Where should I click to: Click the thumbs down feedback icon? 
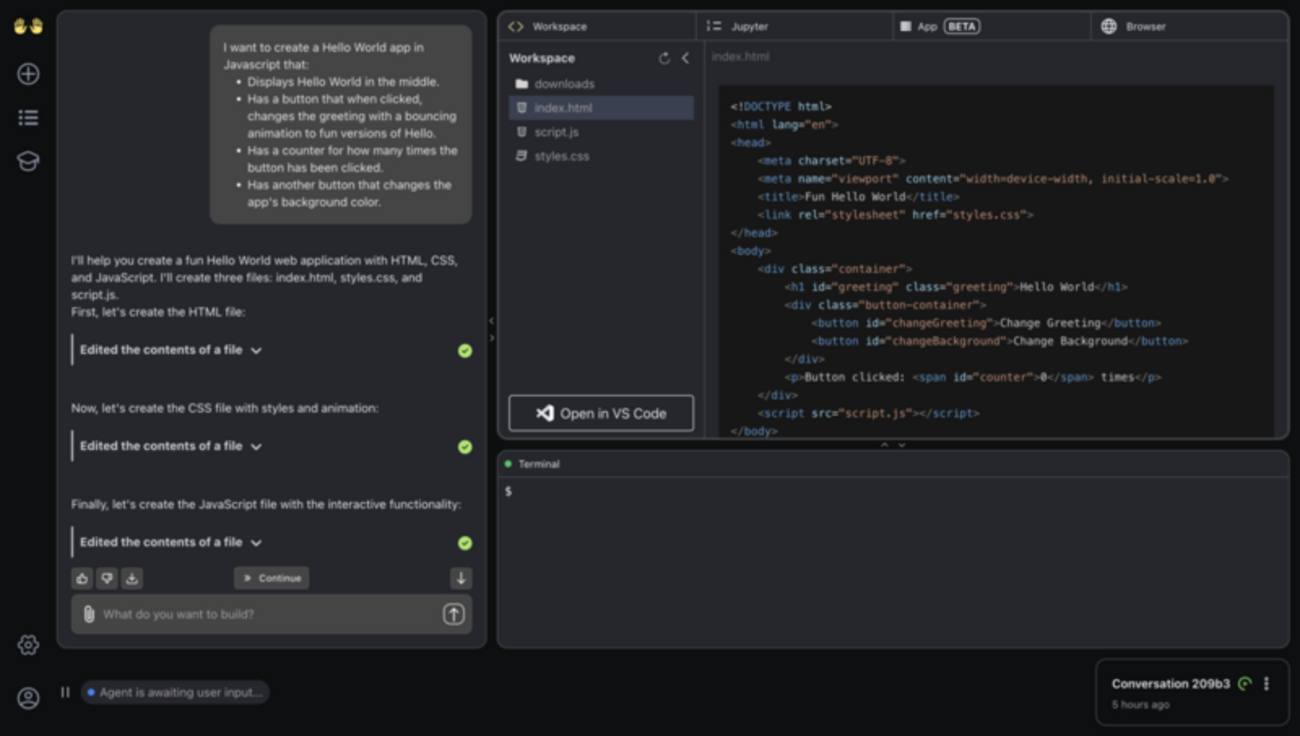click(107, 578)
